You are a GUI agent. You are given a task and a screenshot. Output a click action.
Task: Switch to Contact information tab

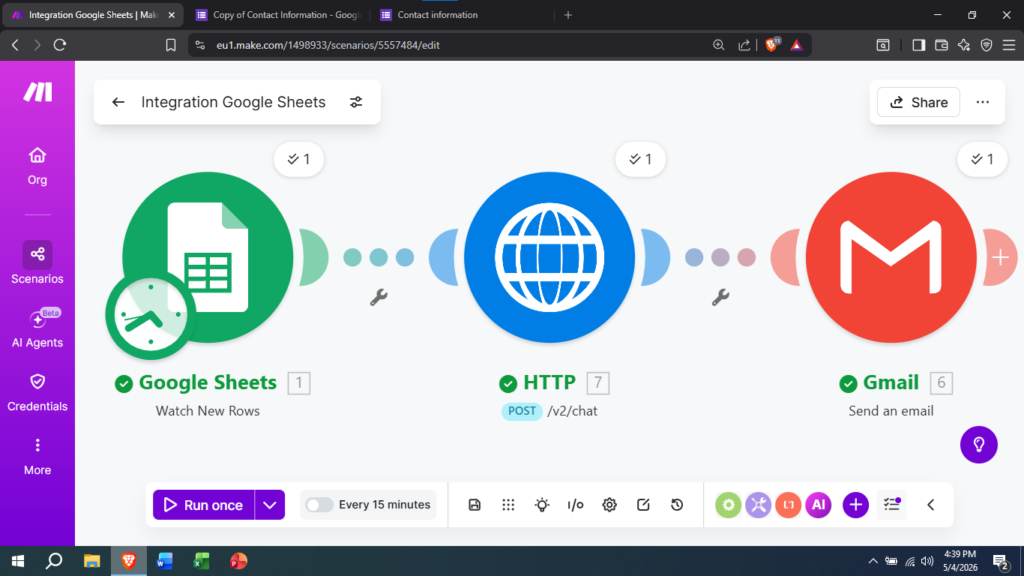pyautogui.click(x=438, y=15)
